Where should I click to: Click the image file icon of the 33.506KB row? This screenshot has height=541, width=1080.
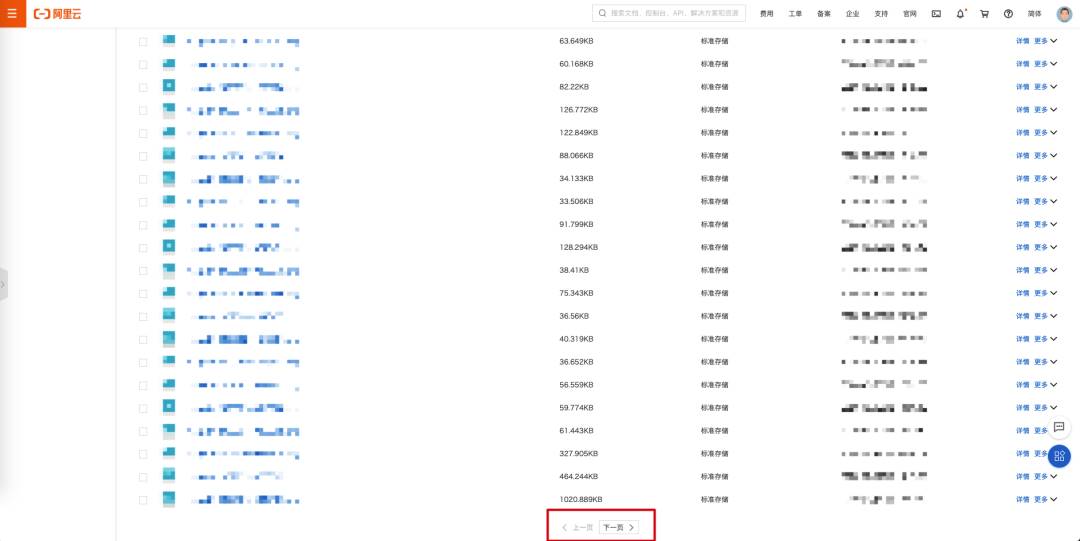(x=169, y=201)
